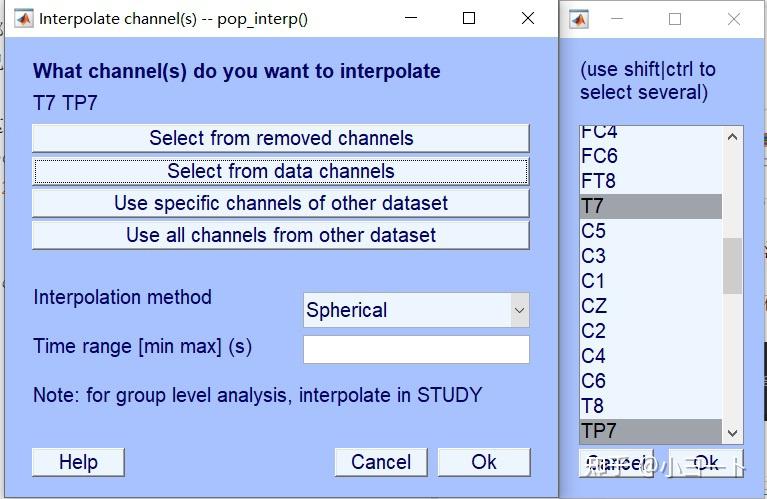Viewport: 767px width, 499px height.
Task: Open Help for pop_interp
Action: coord(78,462)
